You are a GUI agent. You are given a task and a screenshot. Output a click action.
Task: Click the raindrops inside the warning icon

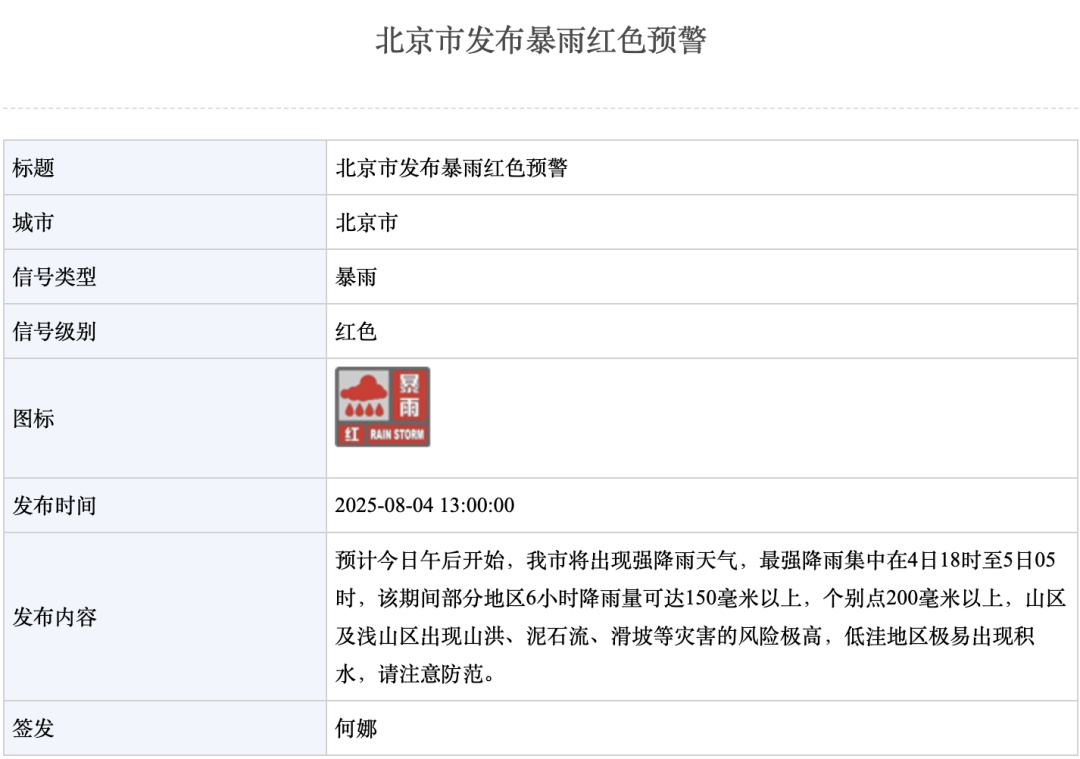coord(364,408)
